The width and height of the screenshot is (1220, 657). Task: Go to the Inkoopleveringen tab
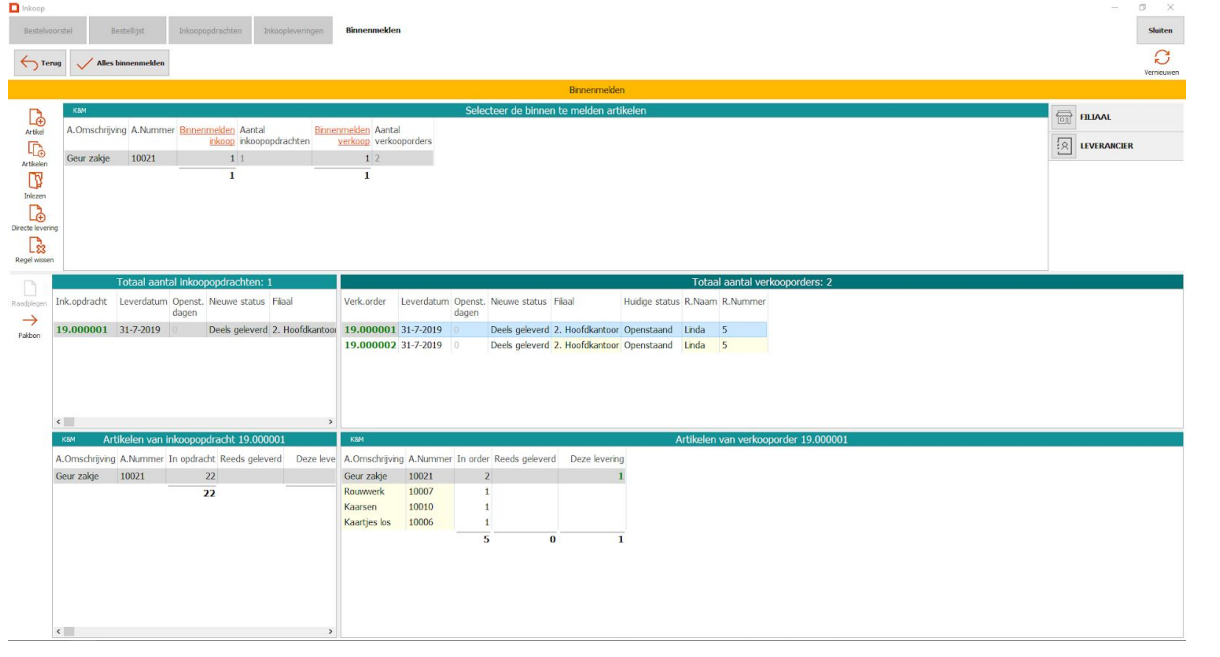pyautogui.click(x=293, y=31)
